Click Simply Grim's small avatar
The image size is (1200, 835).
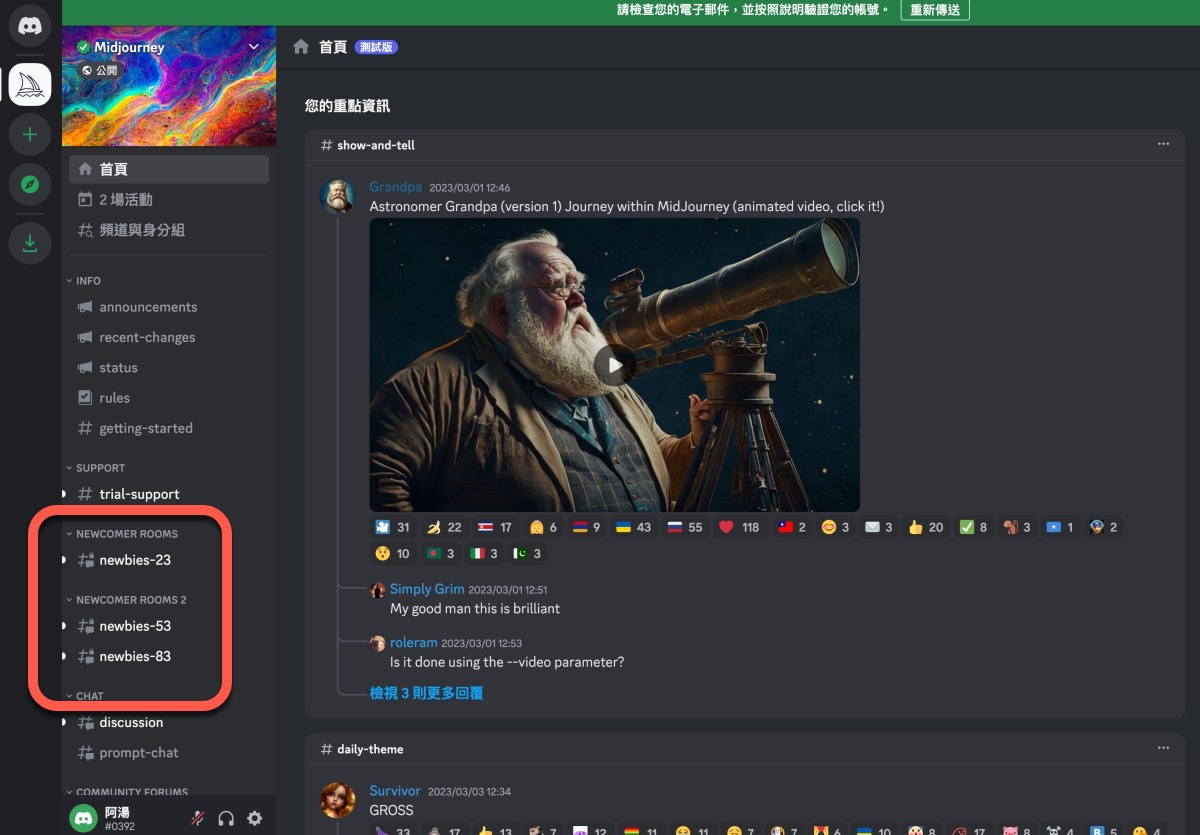point(378,590)
